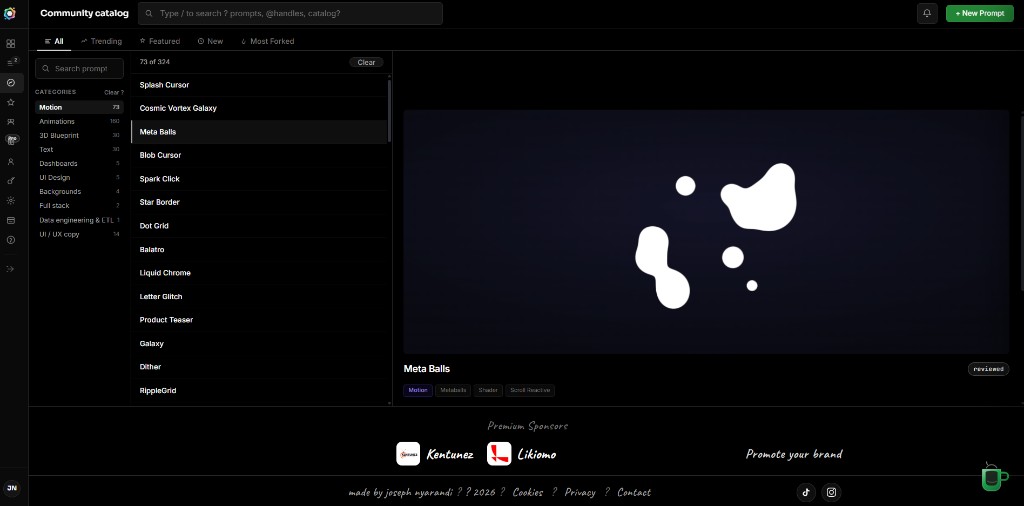Open the user profile icon in sidebar

pyautogui.click(x=10, y=161)
